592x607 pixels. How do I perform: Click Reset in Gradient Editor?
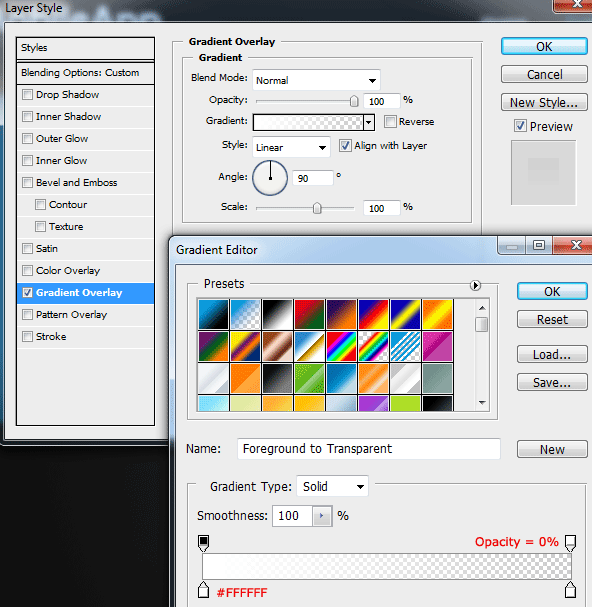552,319
